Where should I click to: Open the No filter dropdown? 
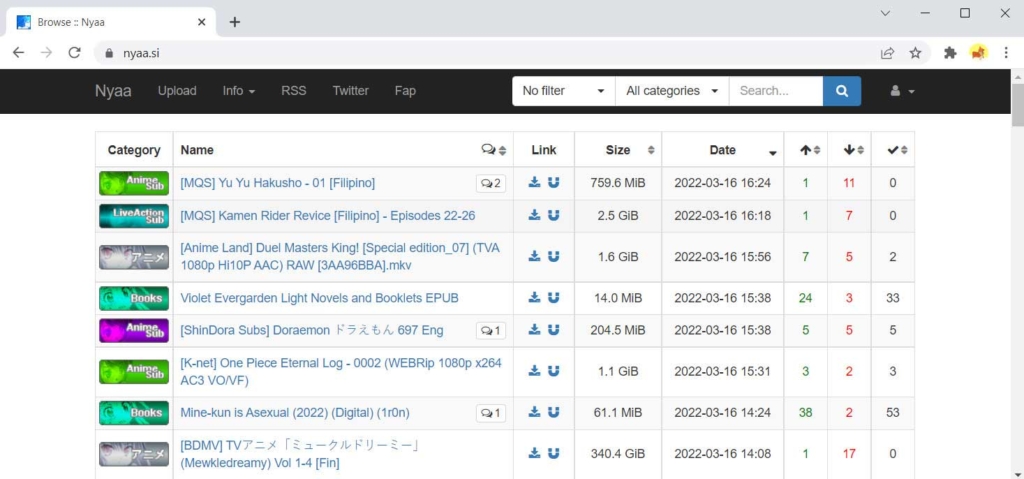pyautogui.click(x=564, y=91)
